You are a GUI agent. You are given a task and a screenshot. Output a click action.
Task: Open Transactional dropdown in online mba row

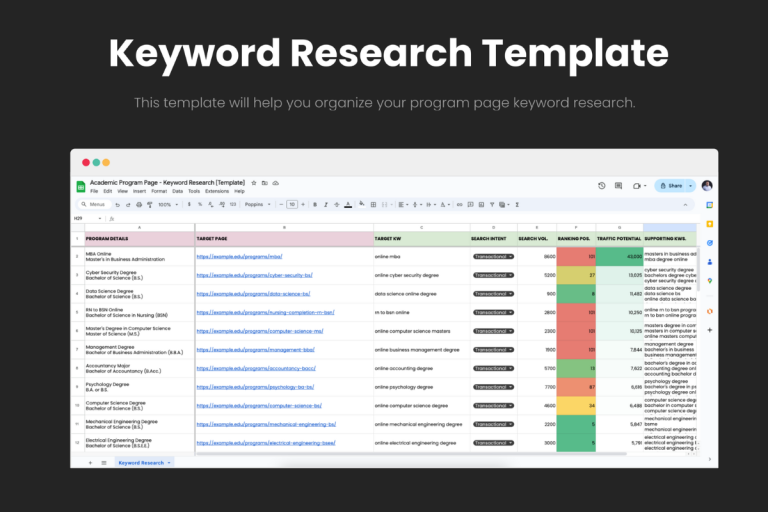click(x=493, y=256)
